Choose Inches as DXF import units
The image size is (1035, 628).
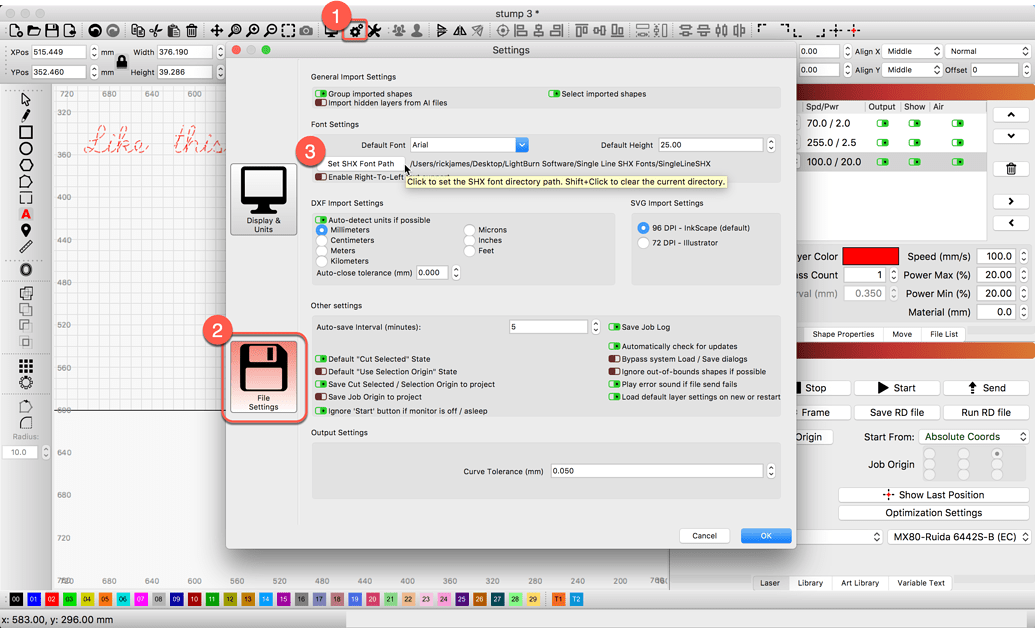click(470, 241)
